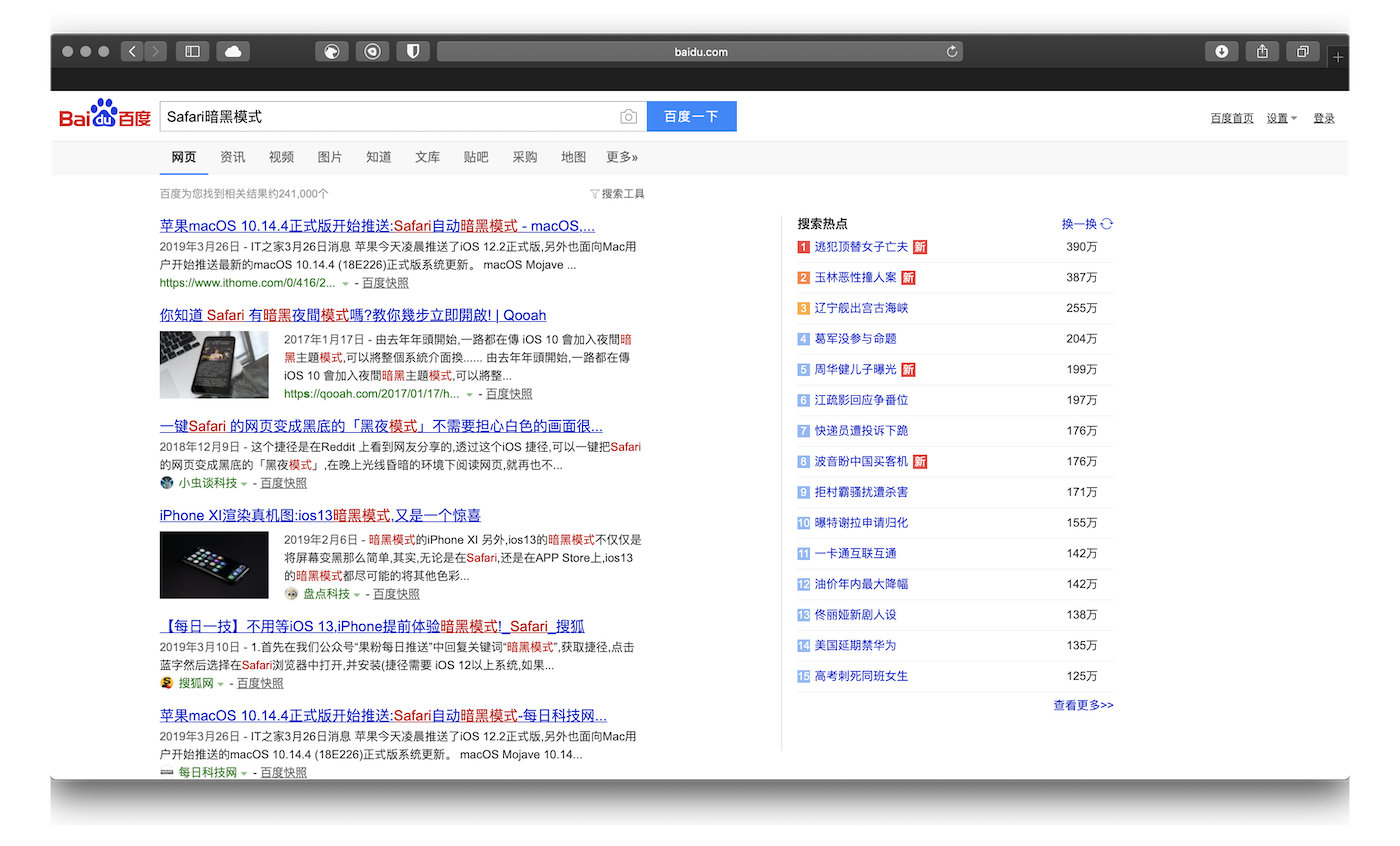
Task: Click the 百度一下 search button
Action: click(x=692, y=116)
